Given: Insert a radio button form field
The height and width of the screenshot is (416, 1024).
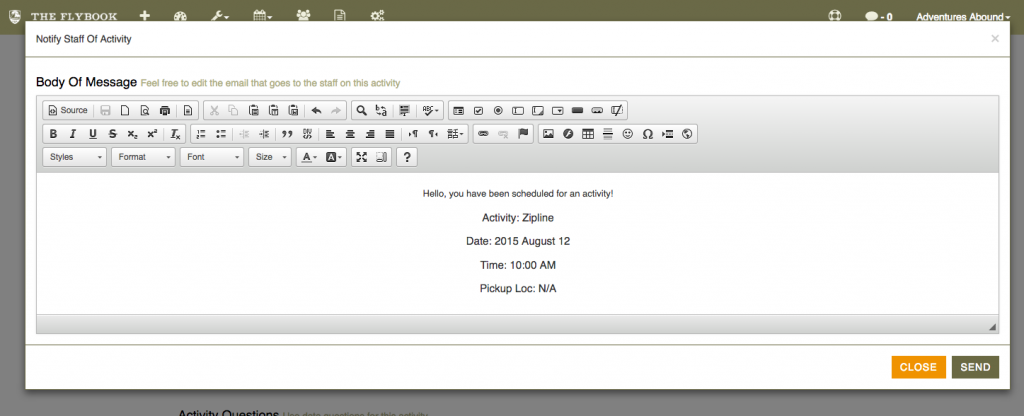Looking at the screenshot, I should click(x=498, y=110).
